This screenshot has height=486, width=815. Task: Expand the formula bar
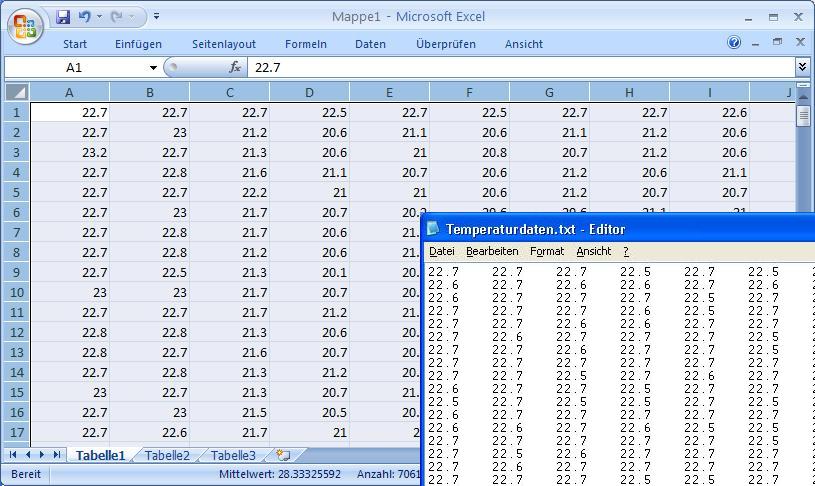point(802,67)
